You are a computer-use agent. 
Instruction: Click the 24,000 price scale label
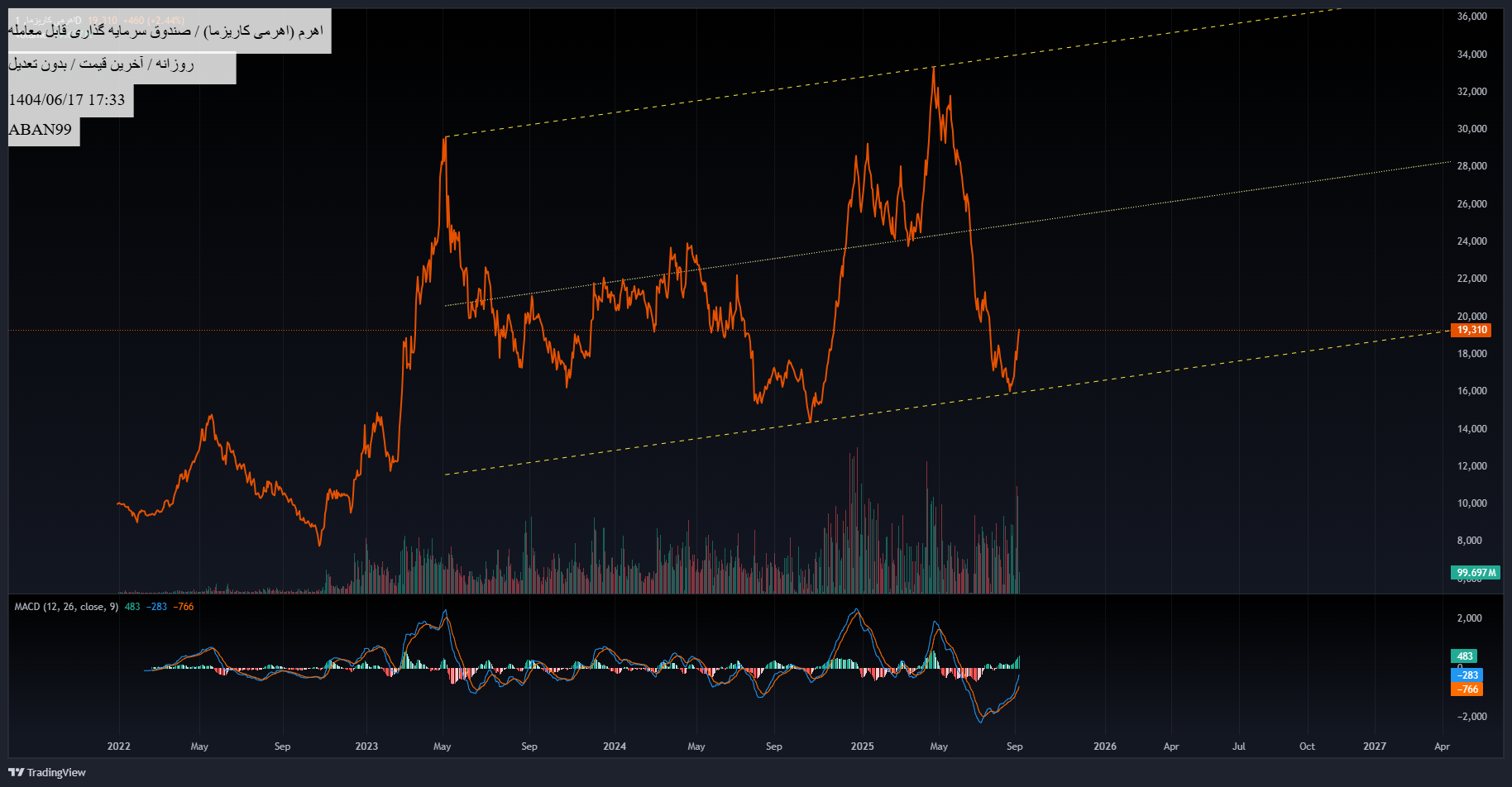tap(1471, 241)
